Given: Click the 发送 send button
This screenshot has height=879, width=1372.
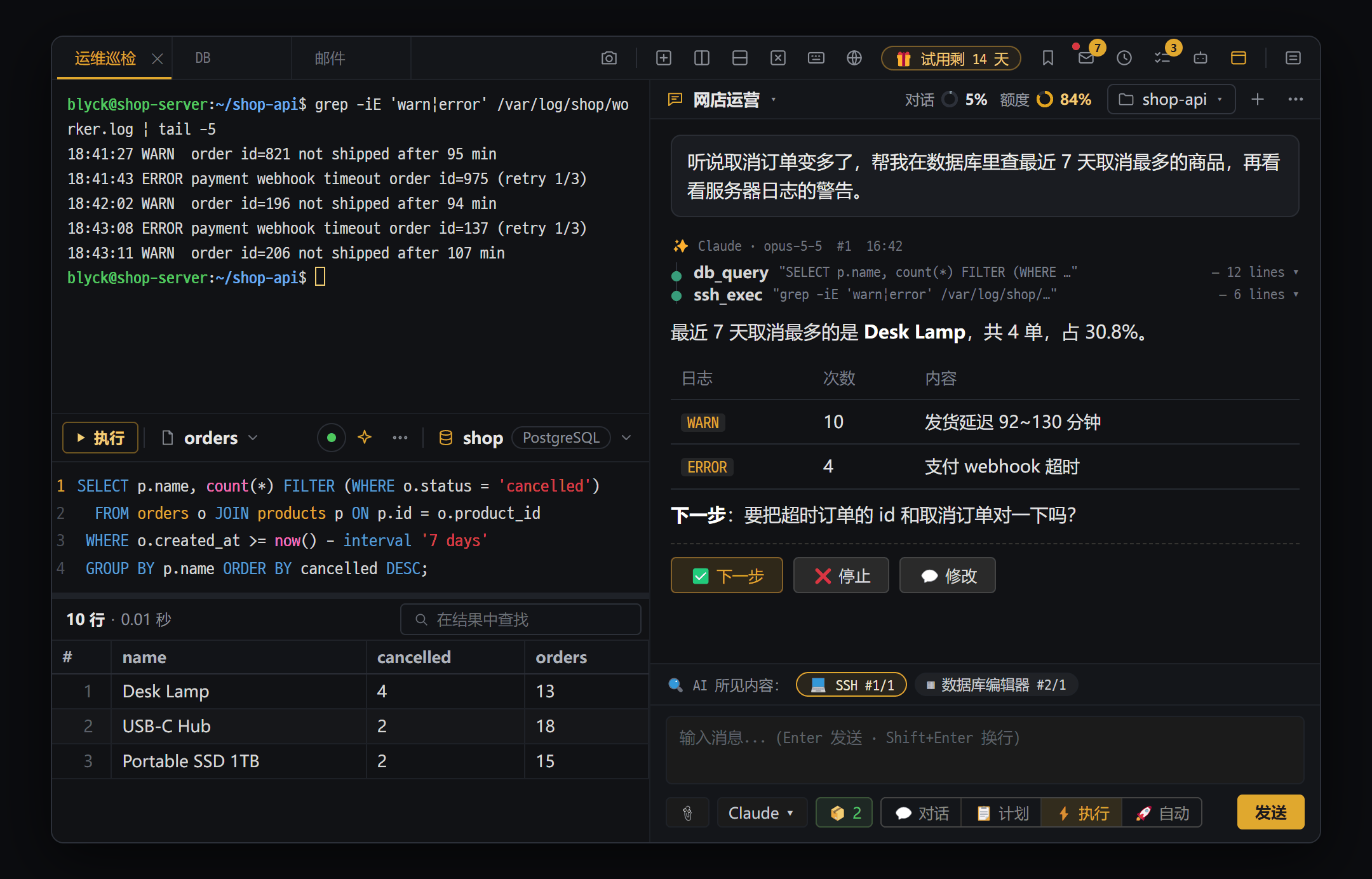Looking at the screenshot, I should [x=1270, y=812].
